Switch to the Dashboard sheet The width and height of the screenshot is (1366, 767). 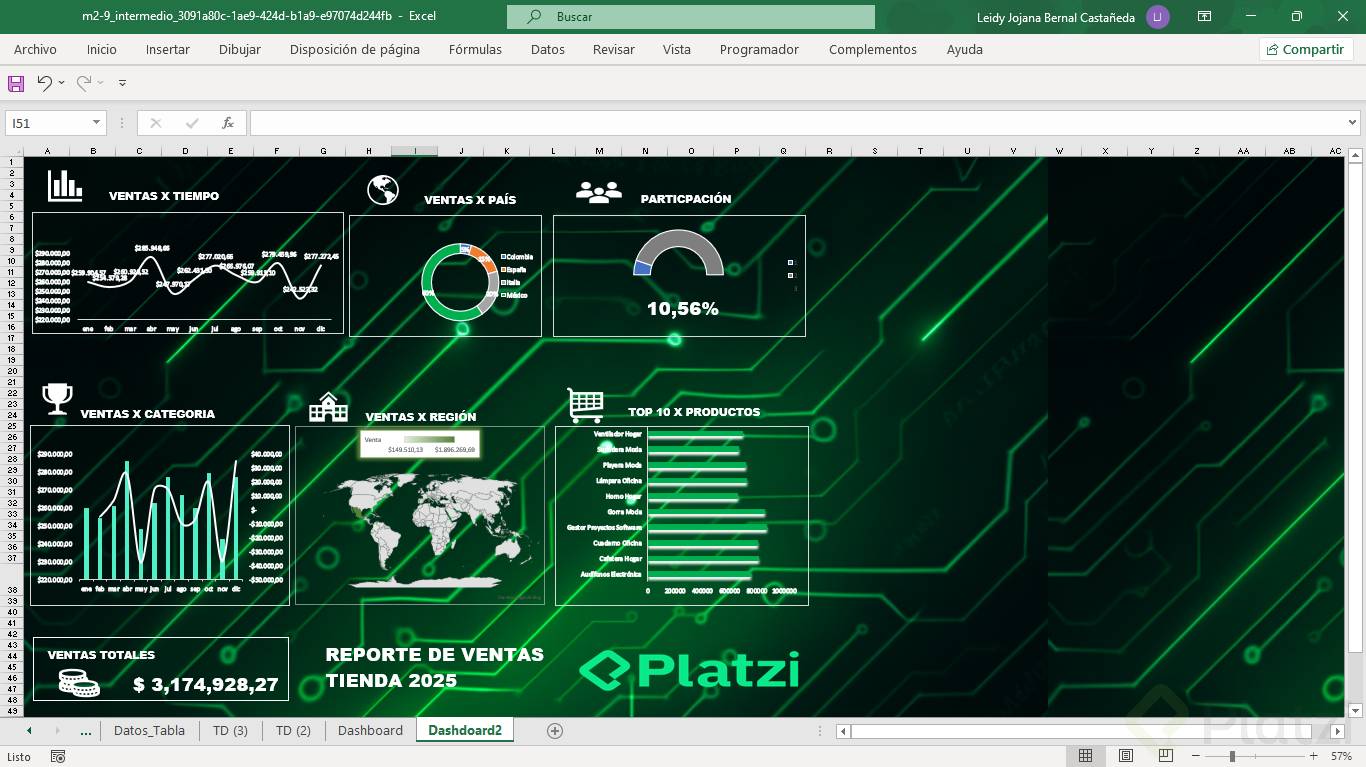[x=370, y=731]
